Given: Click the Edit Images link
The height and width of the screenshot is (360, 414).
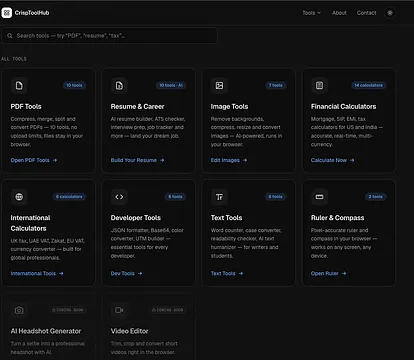Looking at the screenshot, I should click(x=229, y=160).
